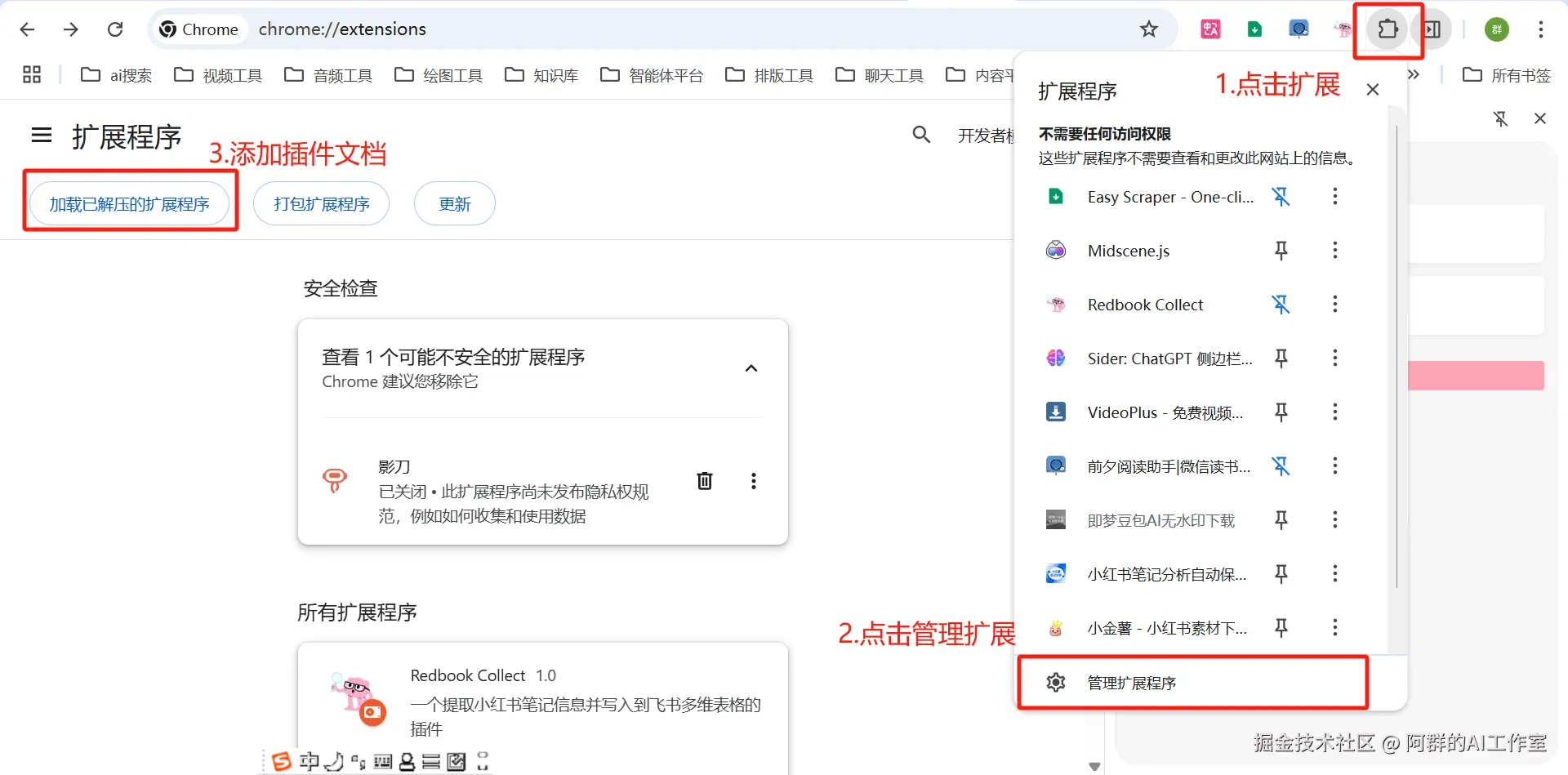Open more actions for VideoPlus
Screen dimensions: 1568x775
click(1335, 412)
